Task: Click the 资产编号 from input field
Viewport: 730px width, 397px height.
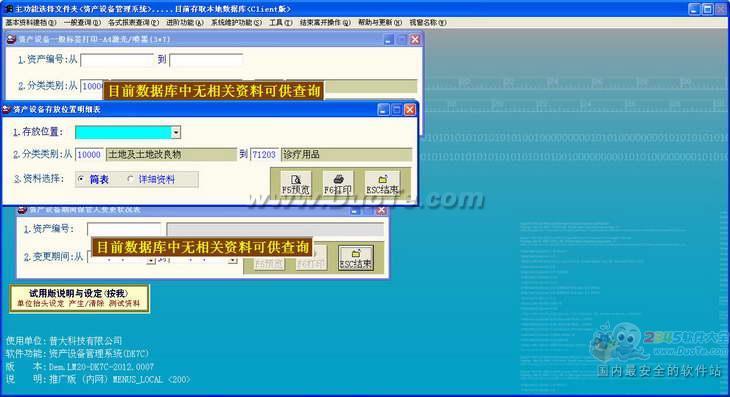Action: coord(117,60)
